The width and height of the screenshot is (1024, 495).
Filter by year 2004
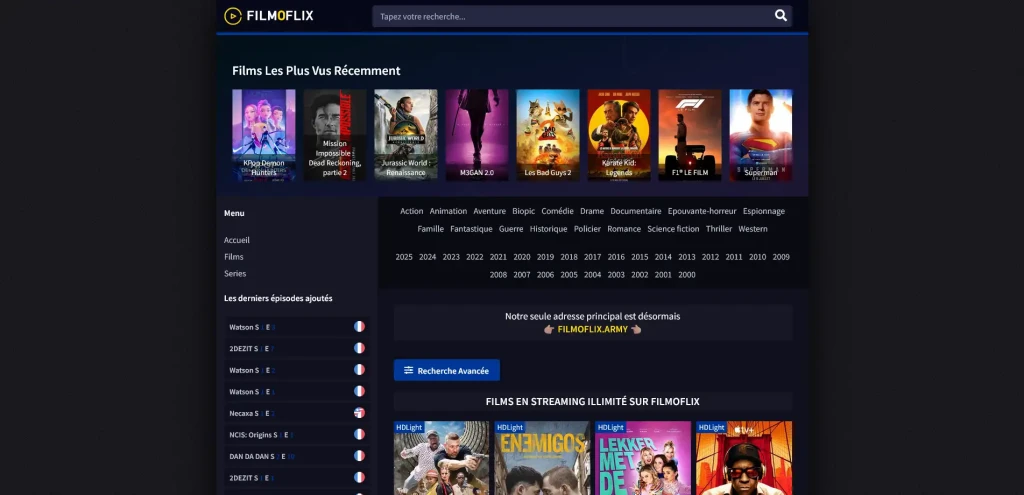click(592, 274)
